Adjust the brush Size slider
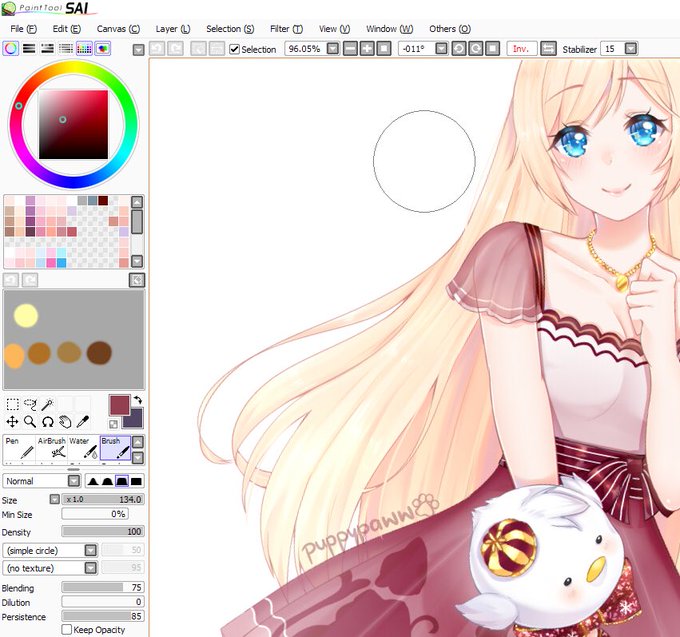The height and width of the screenshot is (637, 680). click(103, 500)
